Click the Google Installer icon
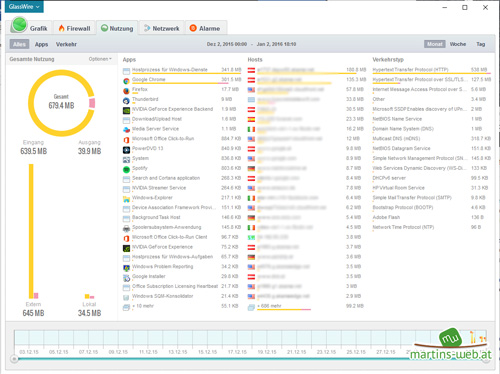The image size is (500, 374). click(126, 278)
